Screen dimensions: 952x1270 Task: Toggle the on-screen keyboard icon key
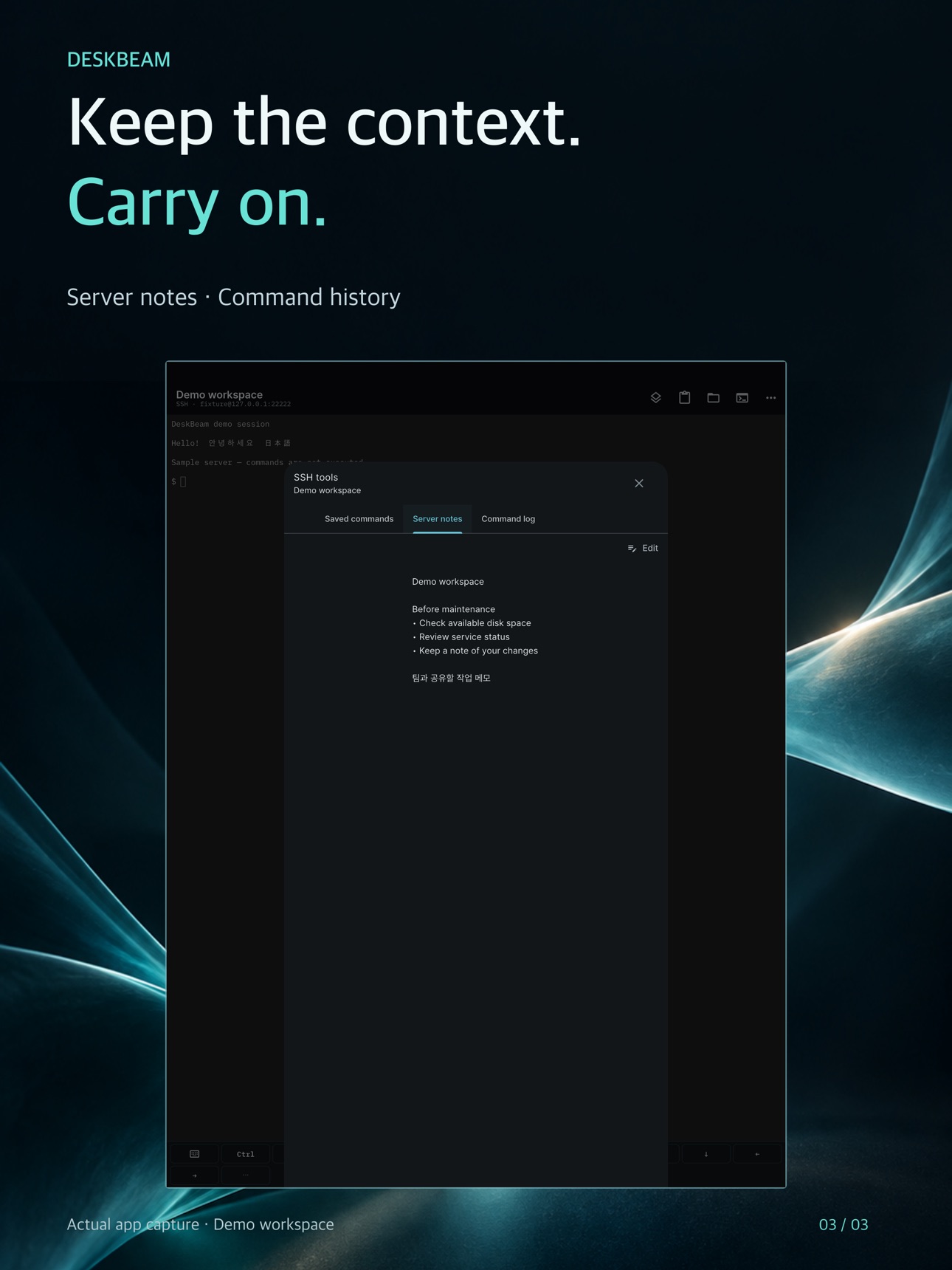[x=195, y=1154]
